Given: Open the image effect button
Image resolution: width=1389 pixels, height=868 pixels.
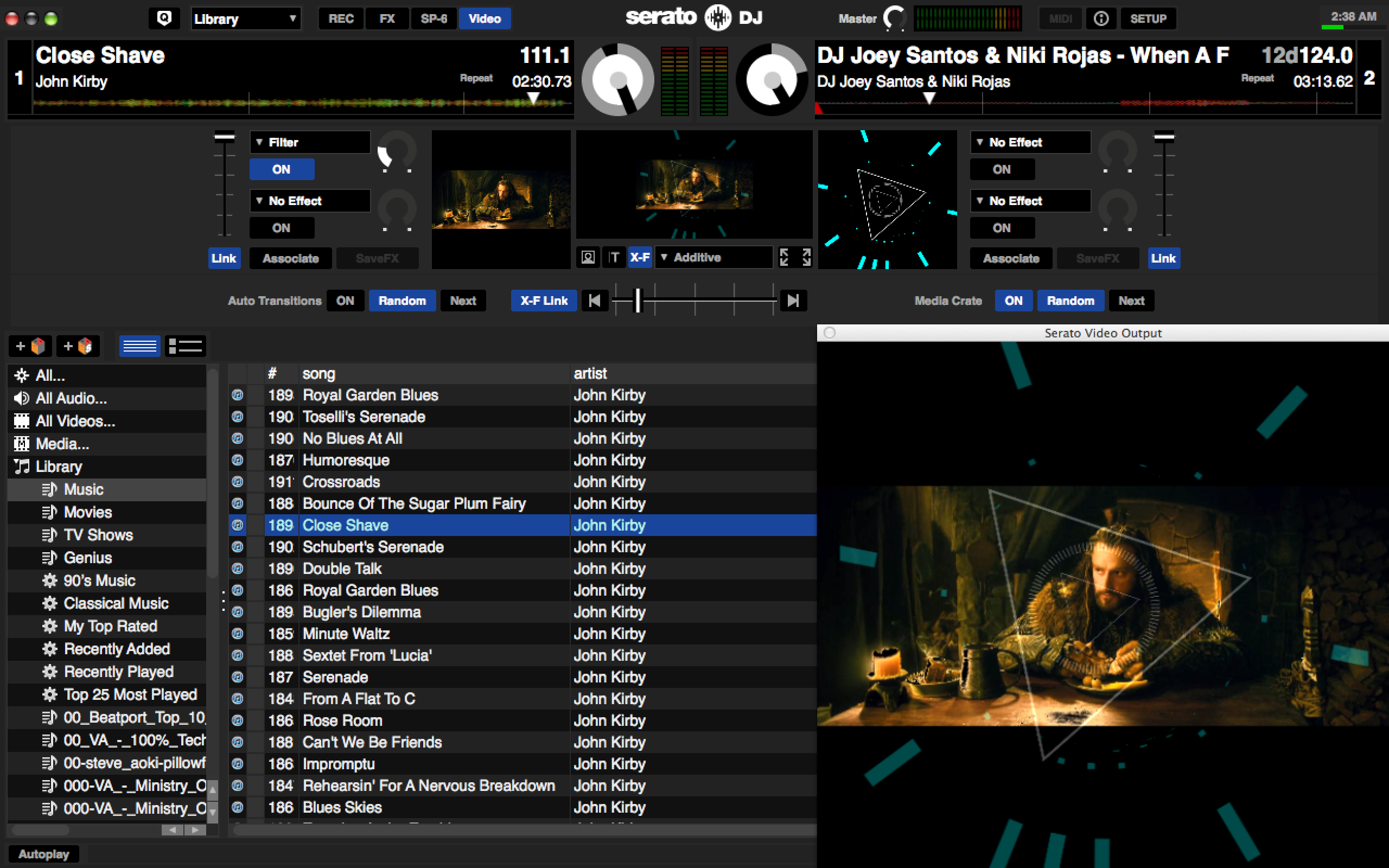Looking at the screenshot, I should [588, 257].
